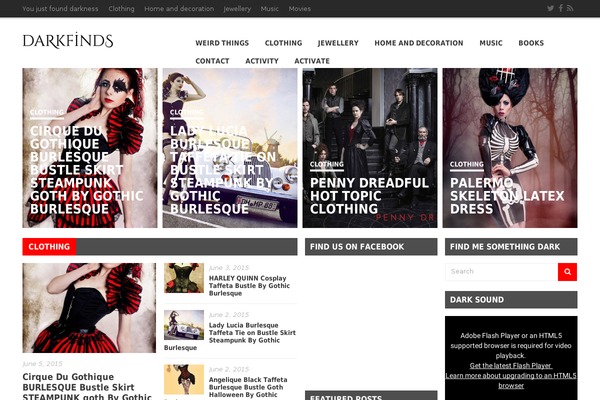Viewport: 600px width, 400px height.
Task: Open Penny Dreadful Hot Topic Clothing slide
Action: 370,148
